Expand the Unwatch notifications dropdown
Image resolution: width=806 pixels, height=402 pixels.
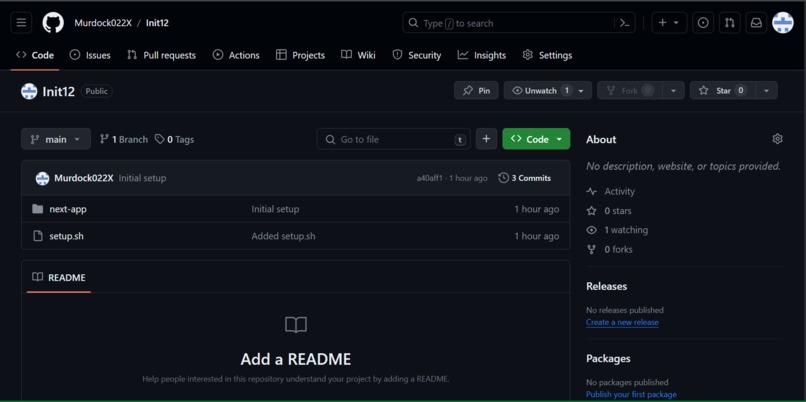click(x=581, y=90)
